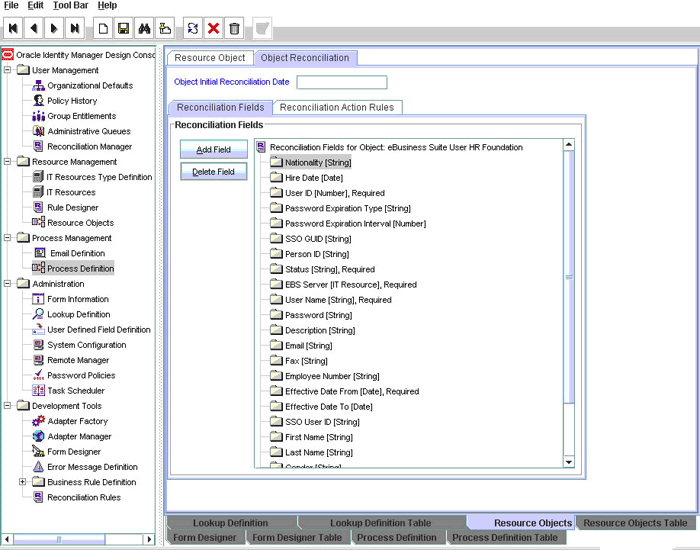Collapse the User Management folder

pos(8,70)
